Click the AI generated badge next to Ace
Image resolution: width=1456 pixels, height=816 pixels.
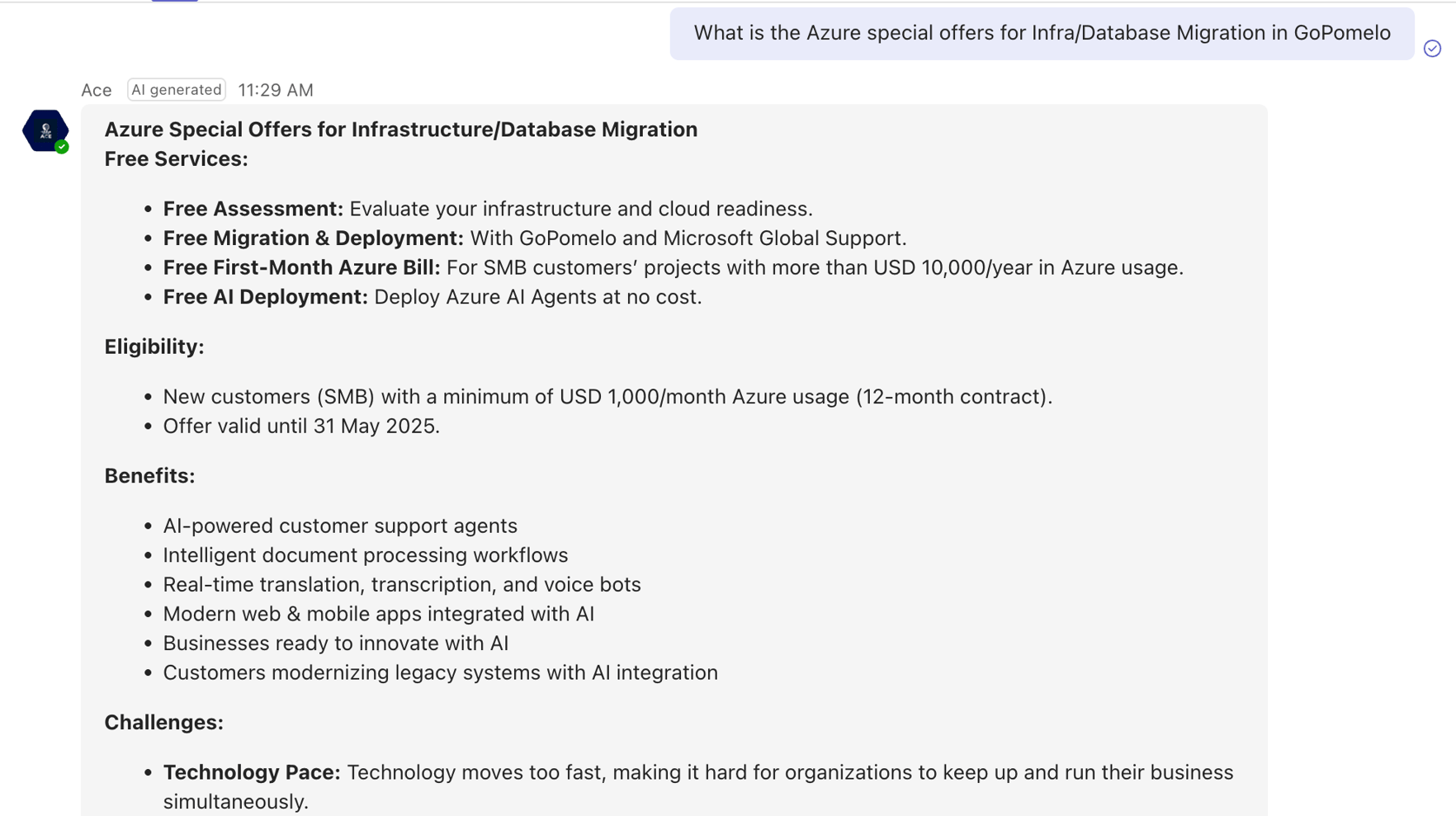176,89
